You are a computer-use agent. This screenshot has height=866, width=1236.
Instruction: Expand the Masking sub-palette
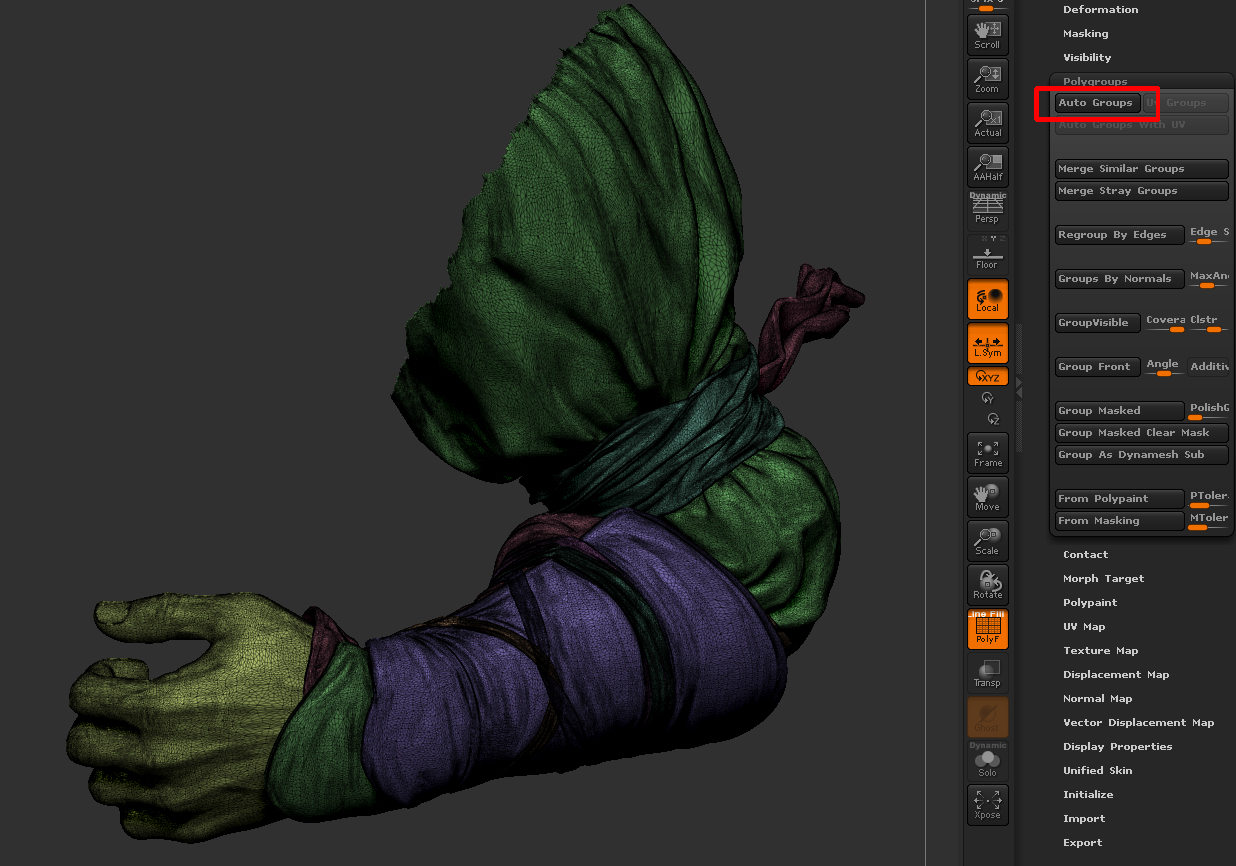click(1085, 34)
